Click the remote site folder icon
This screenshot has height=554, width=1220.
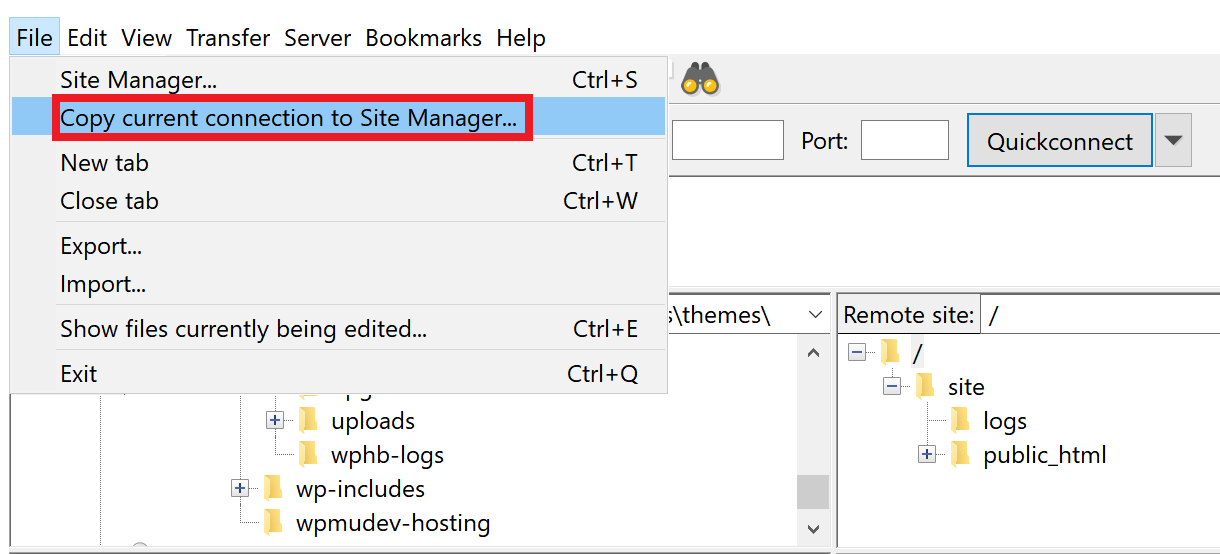pyautogui.click(x=925, y=387)
